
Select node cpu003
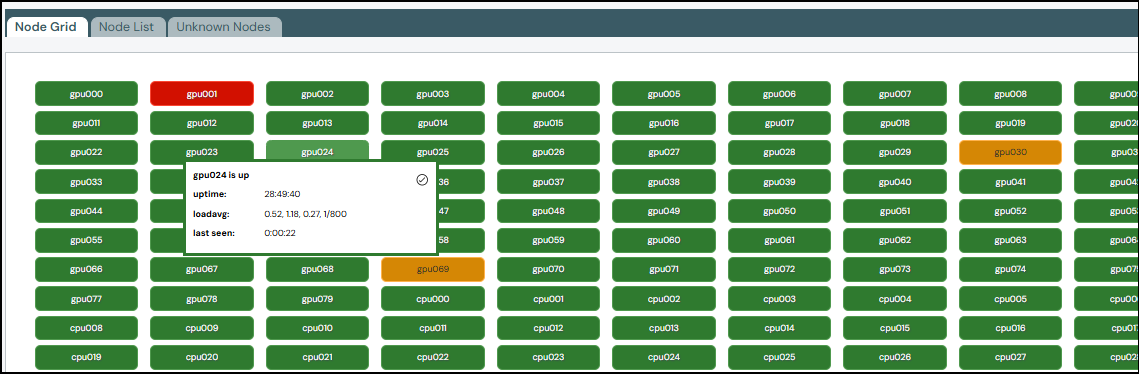coord(779,299)
